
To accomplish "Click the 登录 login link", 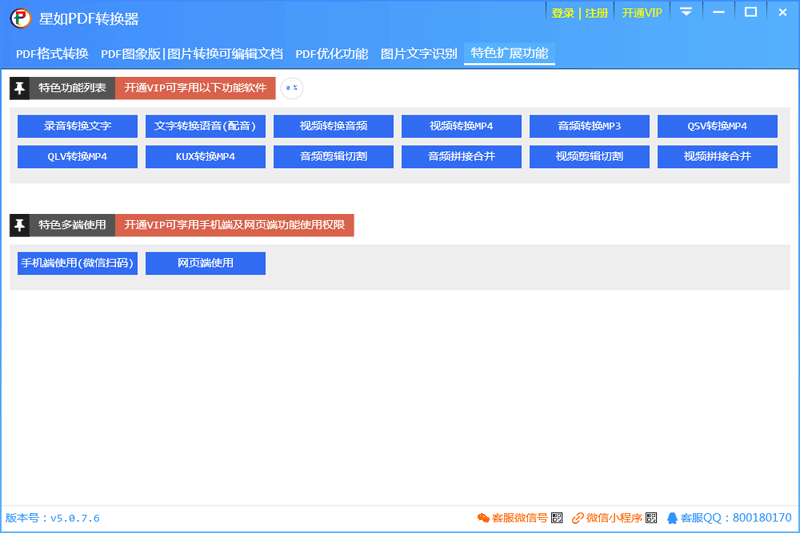I will [563, 13].
